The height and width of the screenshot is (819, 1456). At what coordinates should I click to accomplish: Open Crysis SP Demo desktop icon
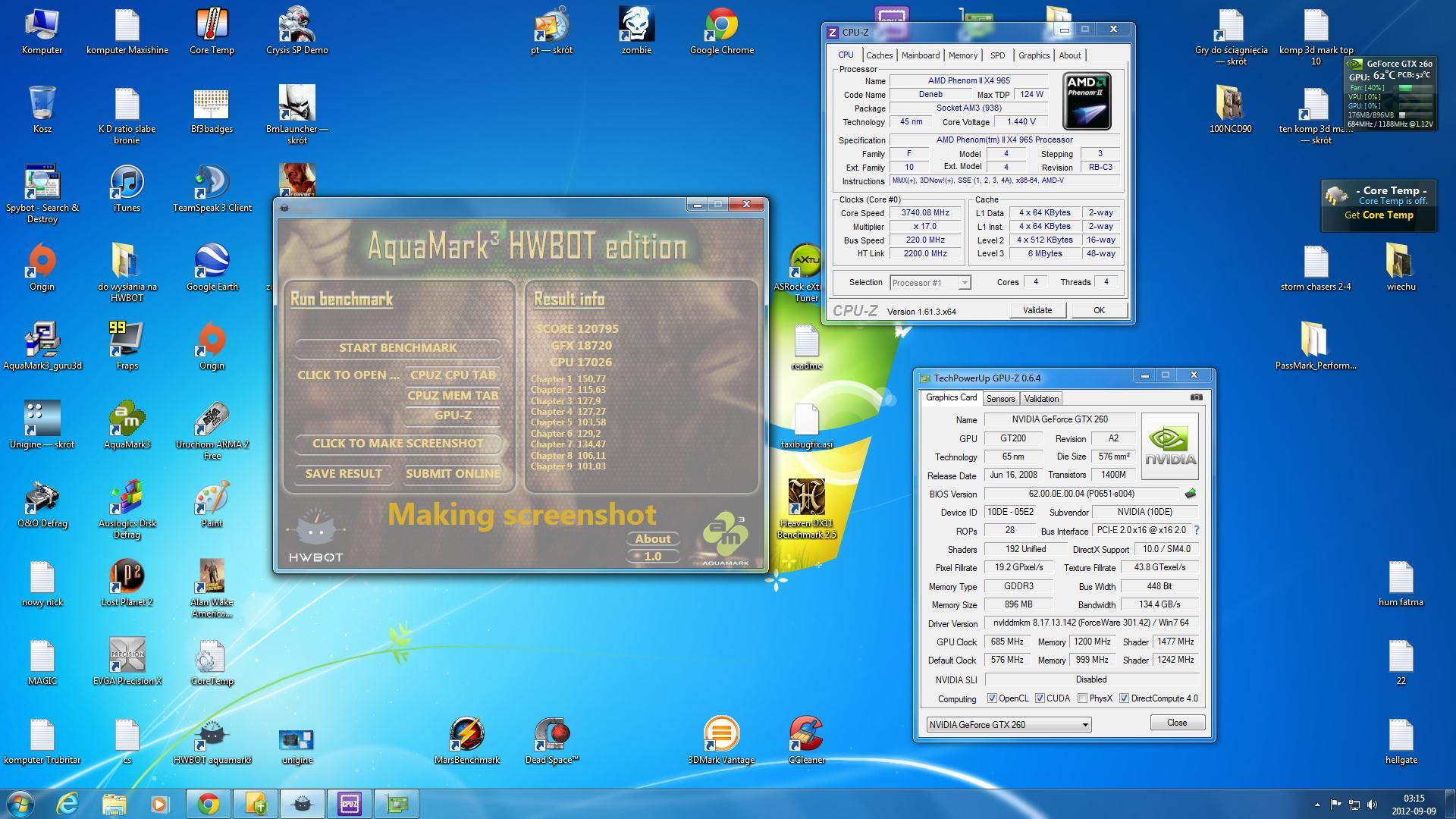click(x=297, y=30)
